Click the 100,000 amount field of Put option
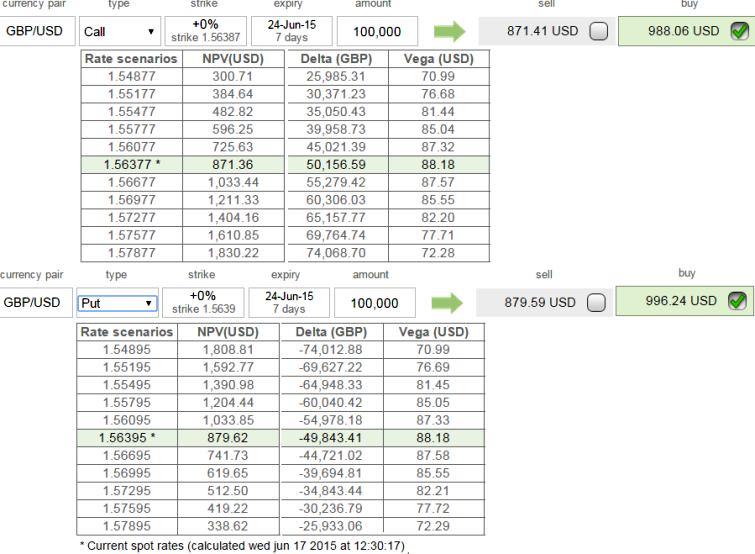 pos(375,303)
